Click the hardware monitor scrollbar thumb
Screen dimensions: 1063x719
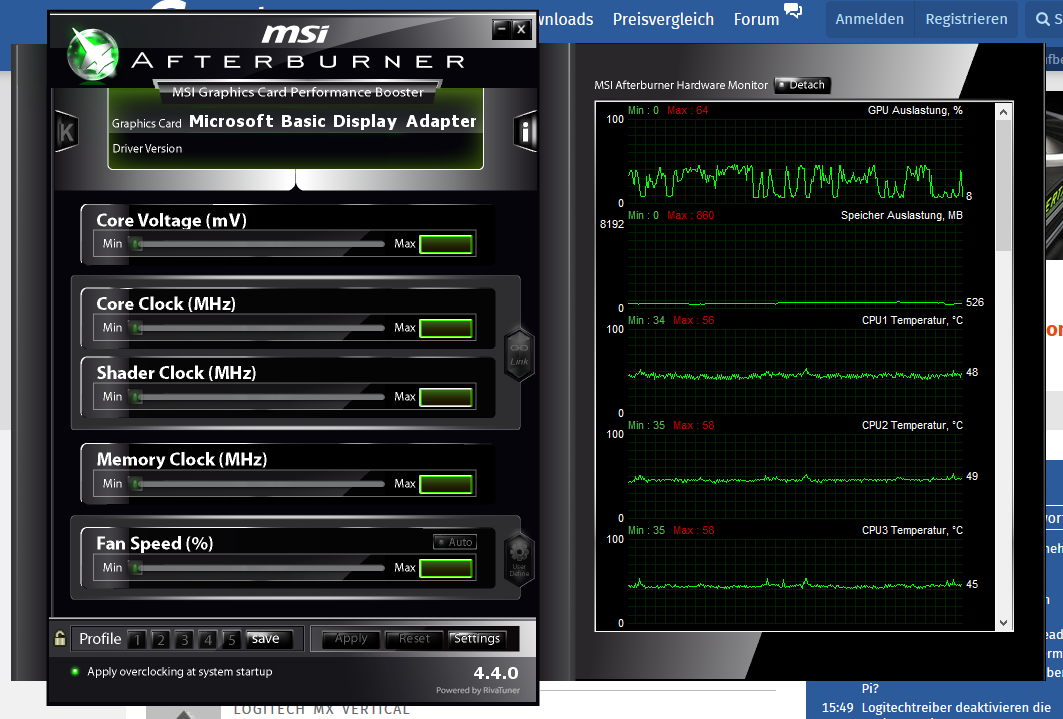(x=1003, y=186)
